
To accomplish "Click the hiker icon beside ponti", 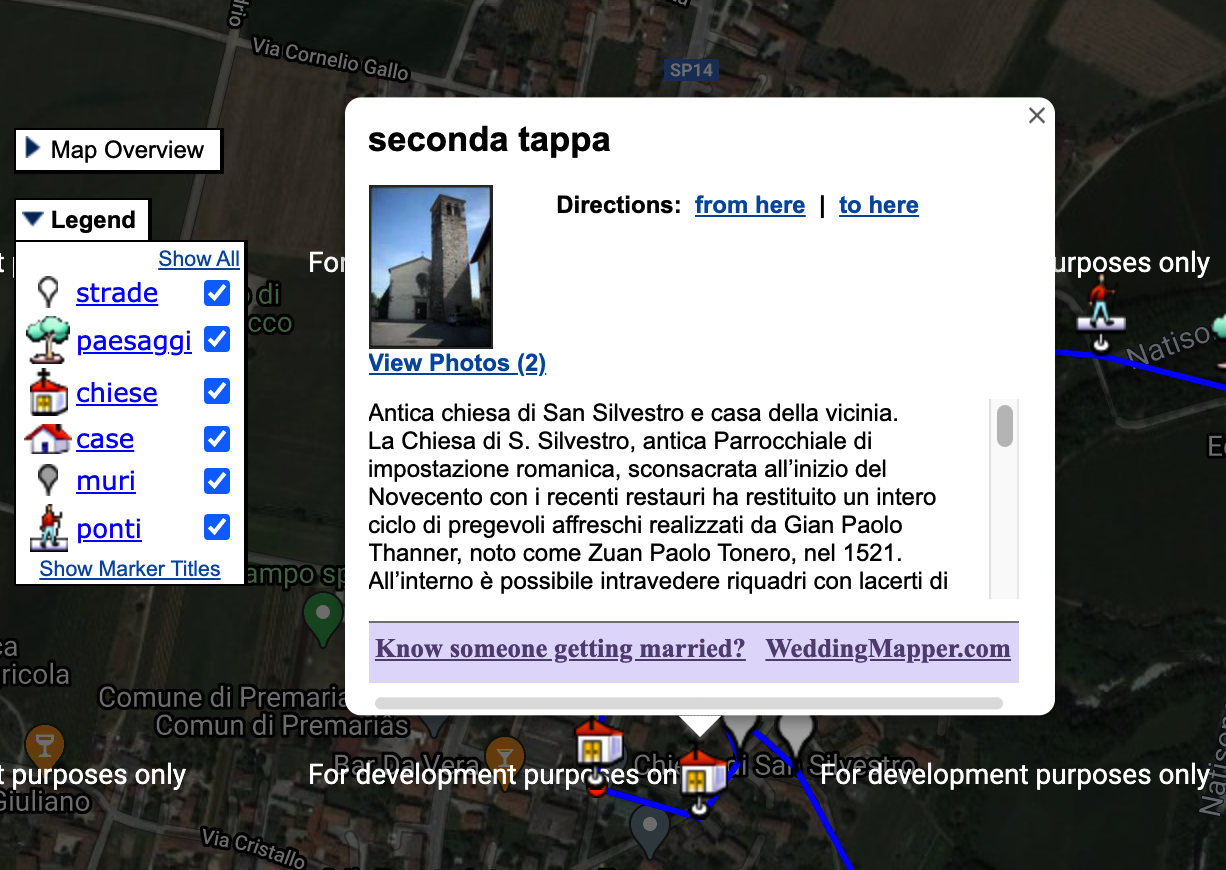I will [48, 528].
